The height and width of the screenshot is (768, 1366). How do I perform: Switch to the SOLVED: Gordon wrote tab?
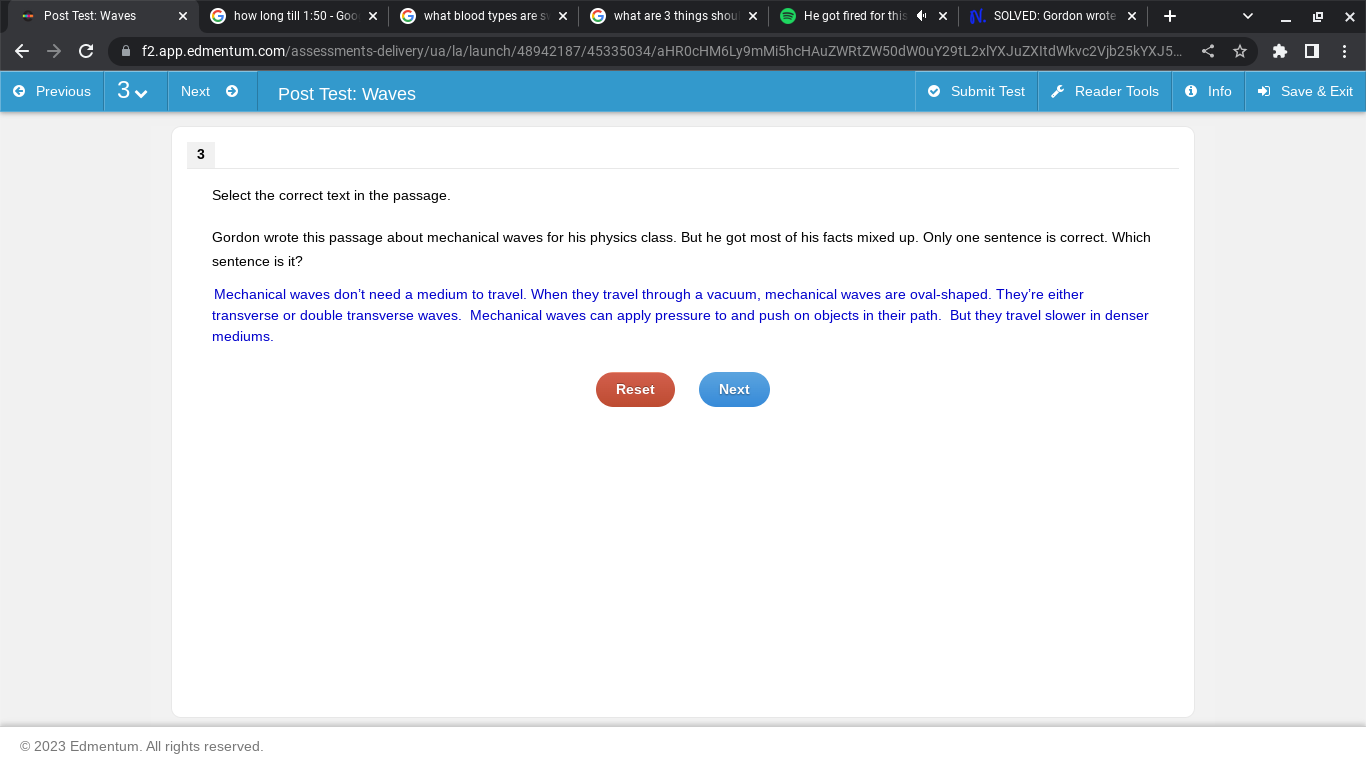tap(1052, 16)
